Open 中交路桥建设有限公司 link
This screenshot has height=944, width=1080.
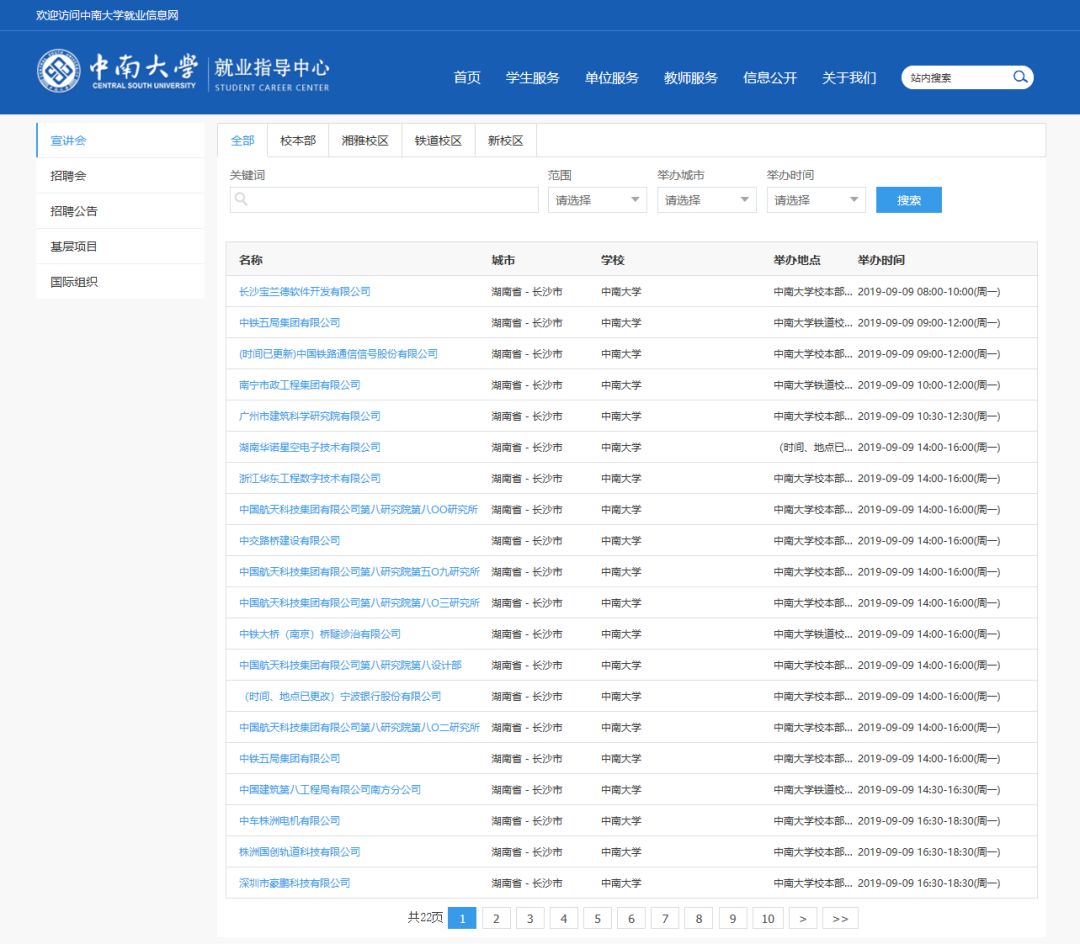(x=289, y=541)
